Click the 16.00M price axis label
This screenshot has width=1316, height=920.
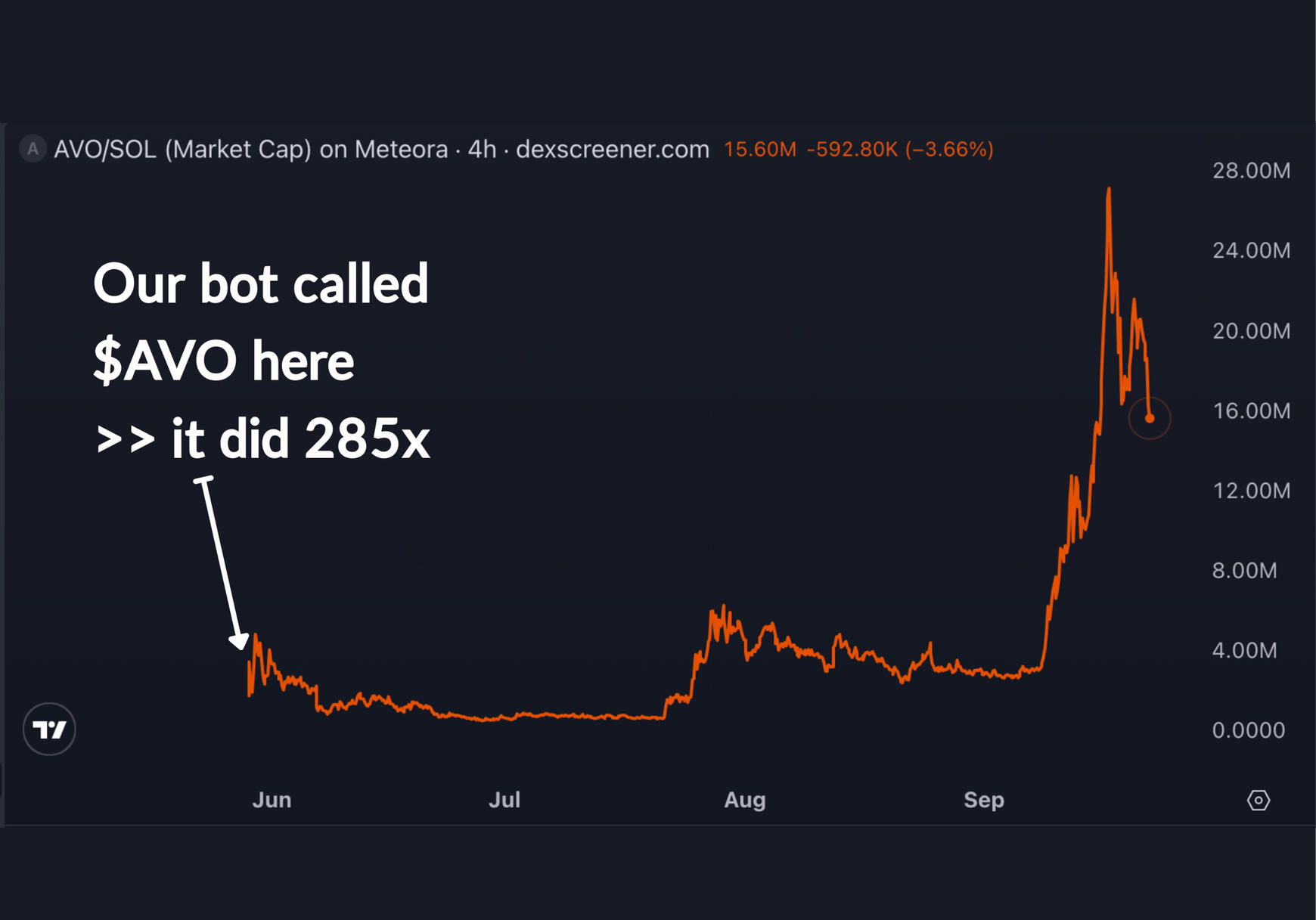click(x=1252, y=411)
